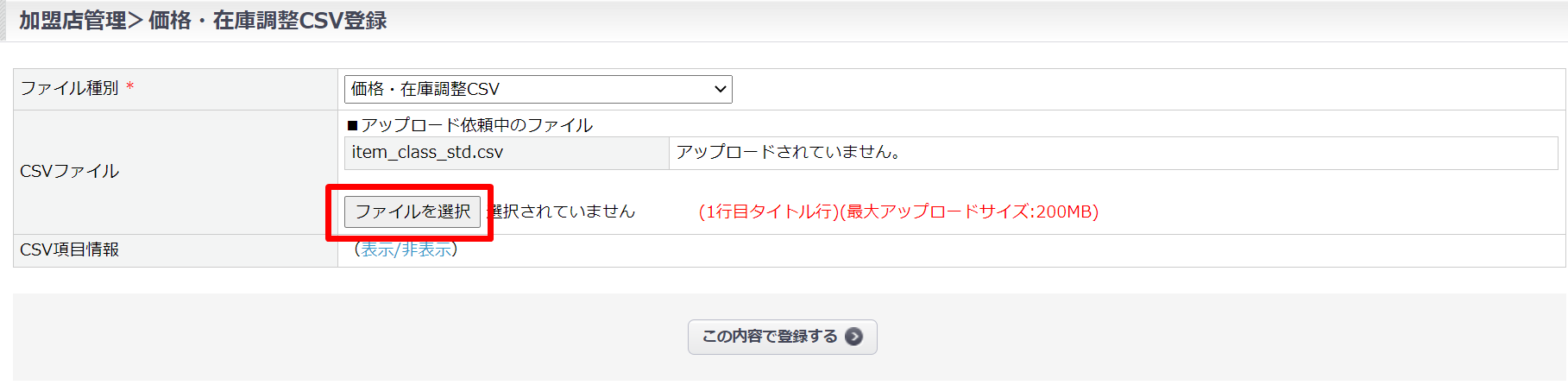Screen dimensions: 1568x385
Task: Click the ファイル種別 field label
Action: click(x=69, y=88)
